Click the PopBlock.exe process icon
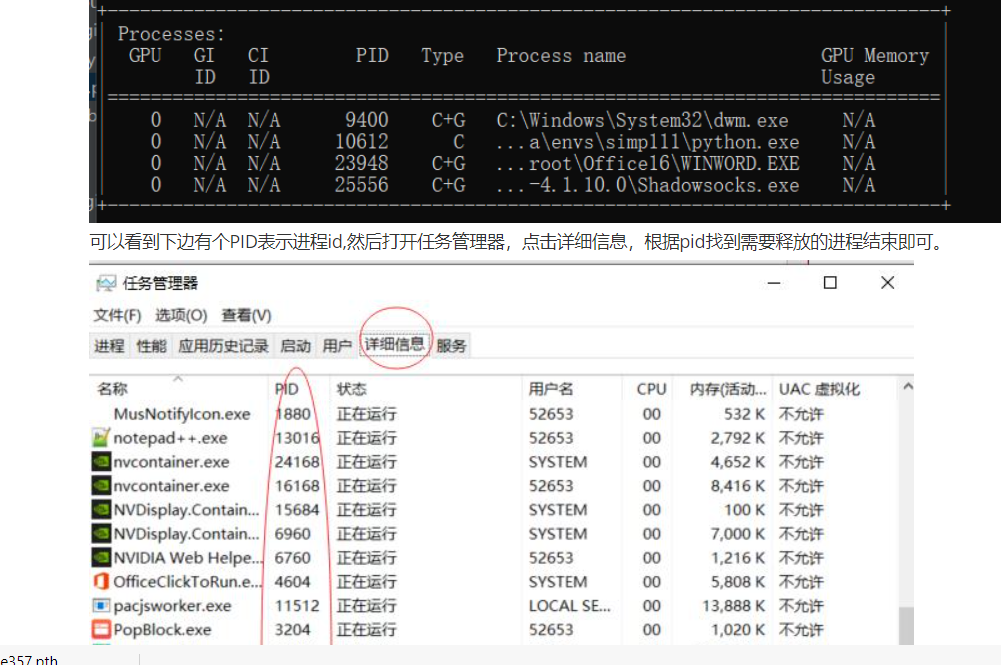 coord(101,629)
